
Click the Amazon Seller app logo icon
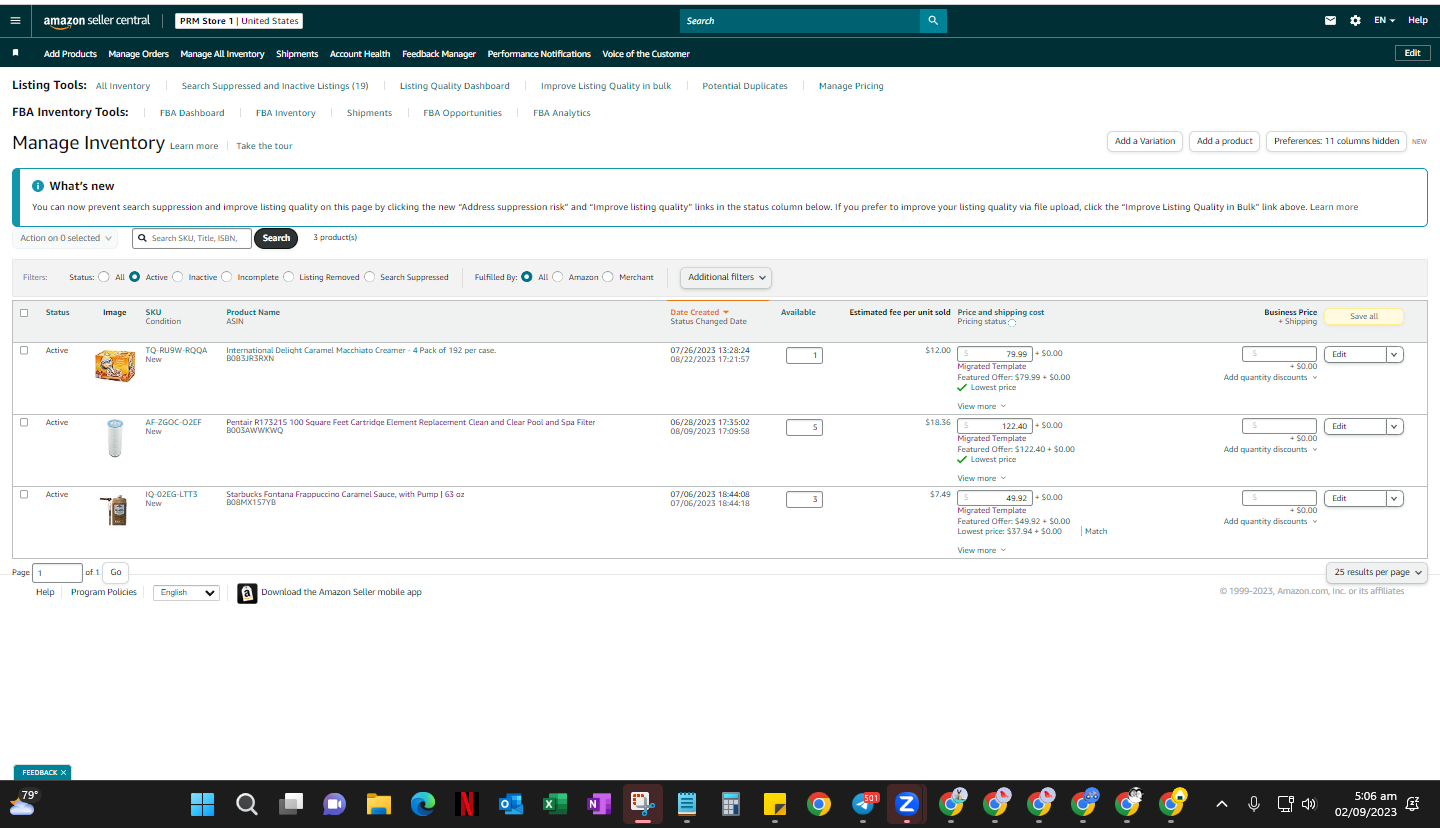point(247,593)
